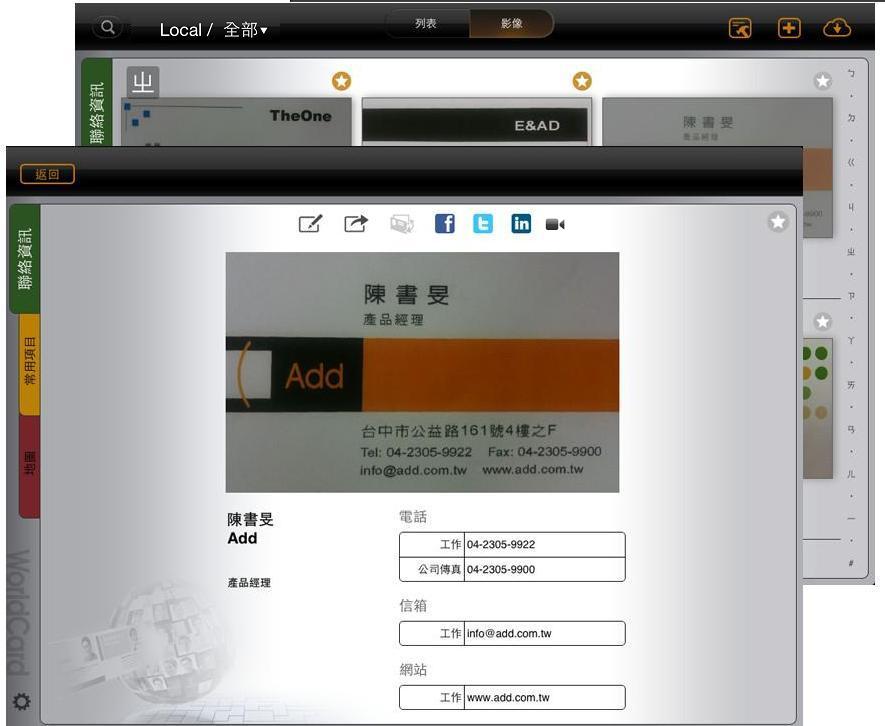Expand the 全部 category dropdown
The width and height of the screenshot is (885, 726).
click(246, 30)
